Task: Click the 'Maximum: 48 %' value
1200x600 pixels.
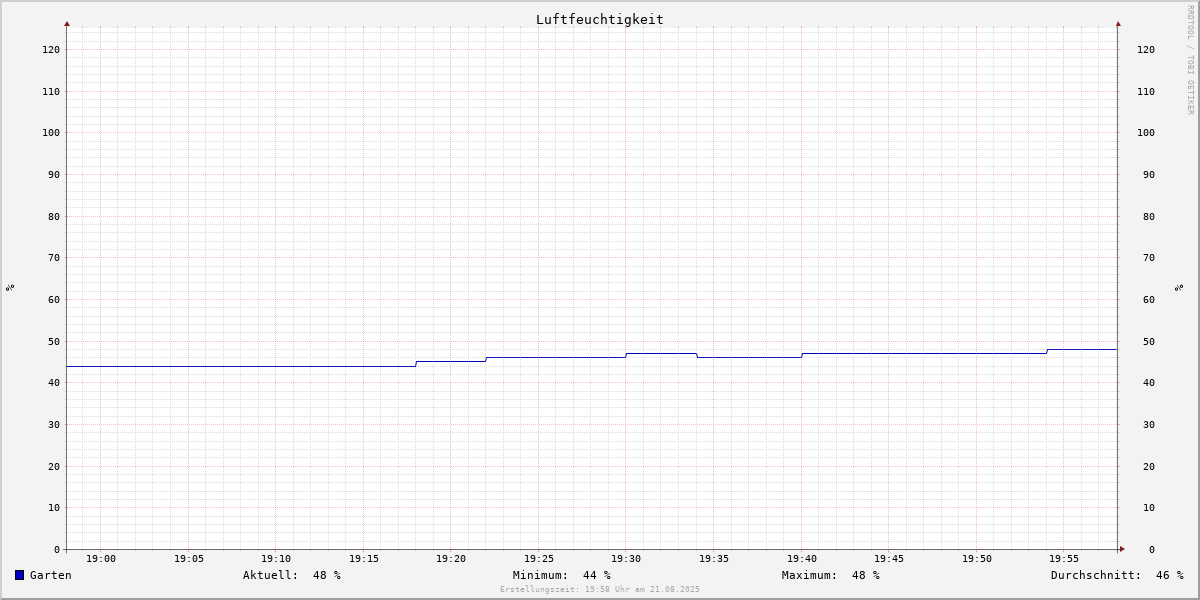Action: (x=831, y=575)
